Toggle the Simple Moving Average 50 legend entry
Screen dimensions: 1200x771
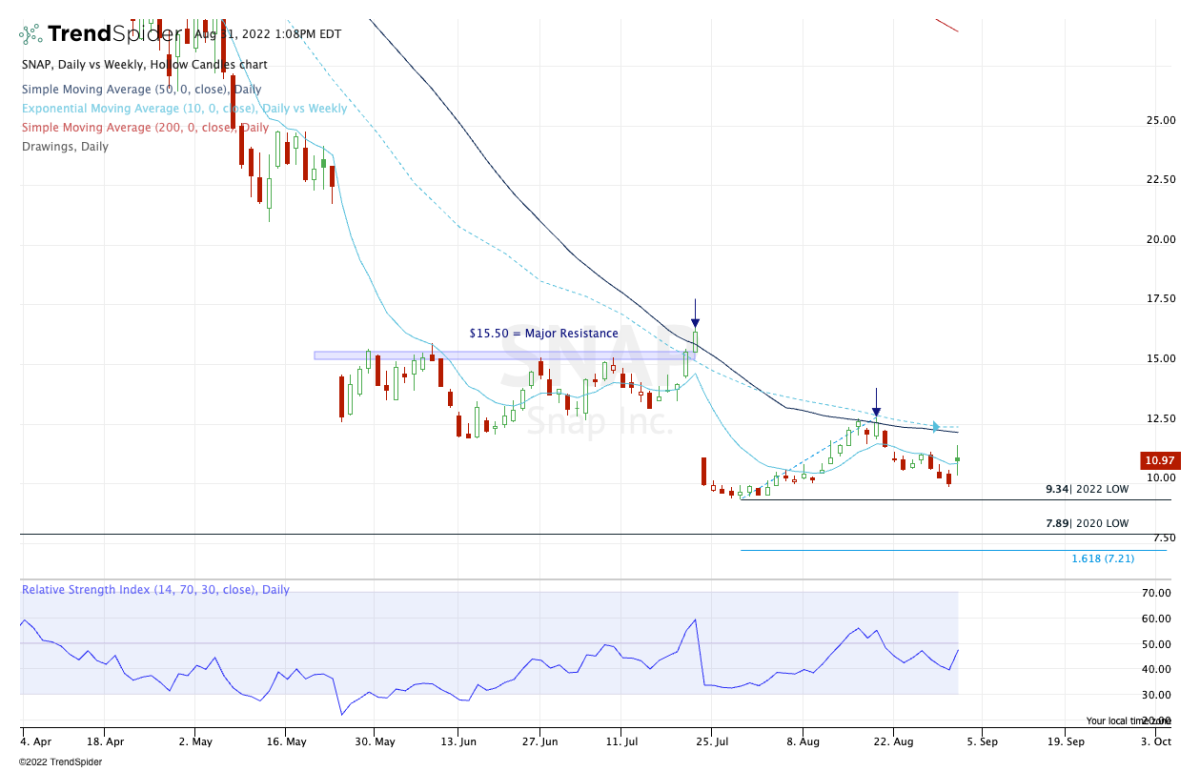coord(141,90)
